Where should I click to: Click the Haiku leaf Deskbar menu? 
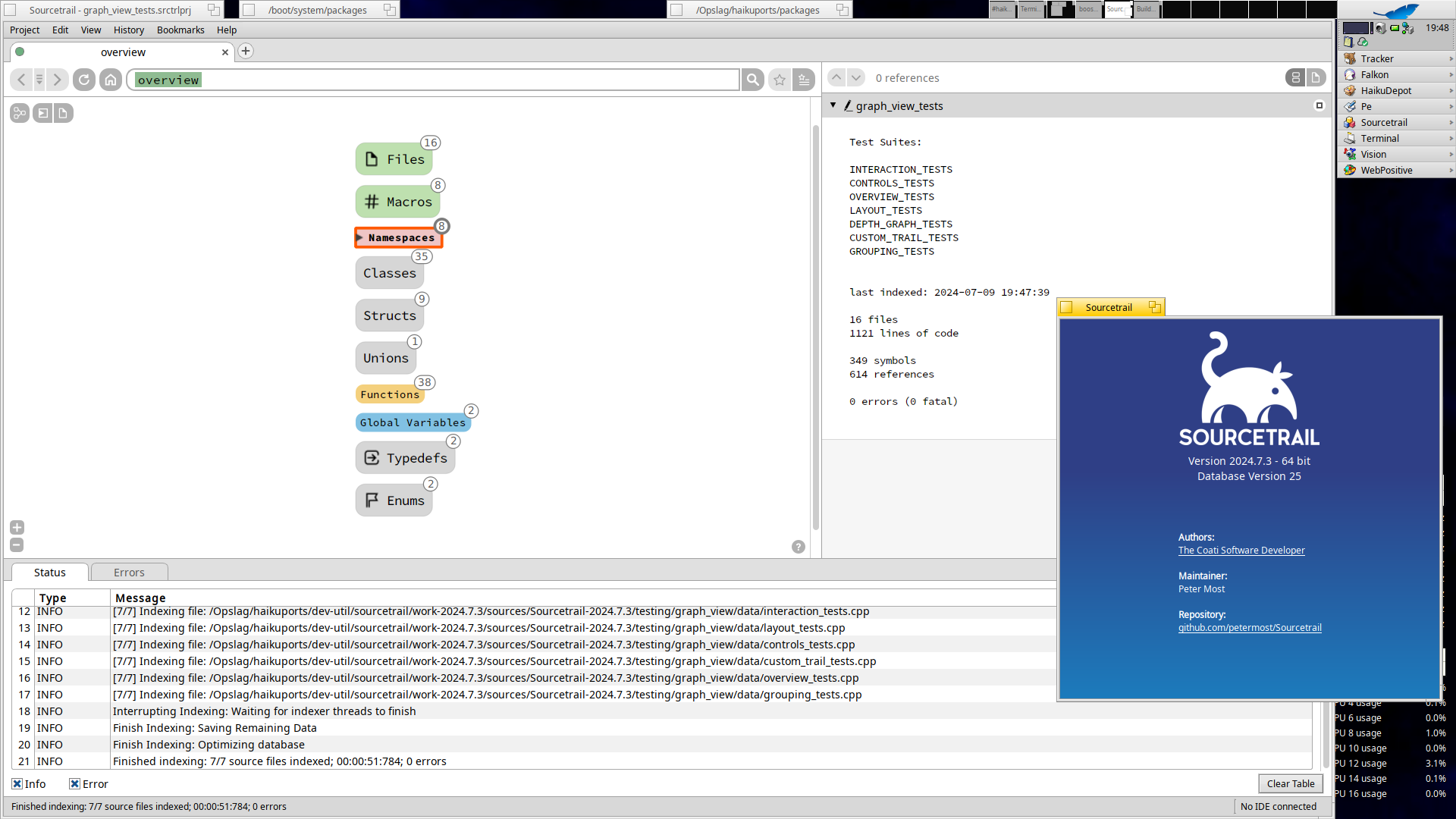point(1395,11)
